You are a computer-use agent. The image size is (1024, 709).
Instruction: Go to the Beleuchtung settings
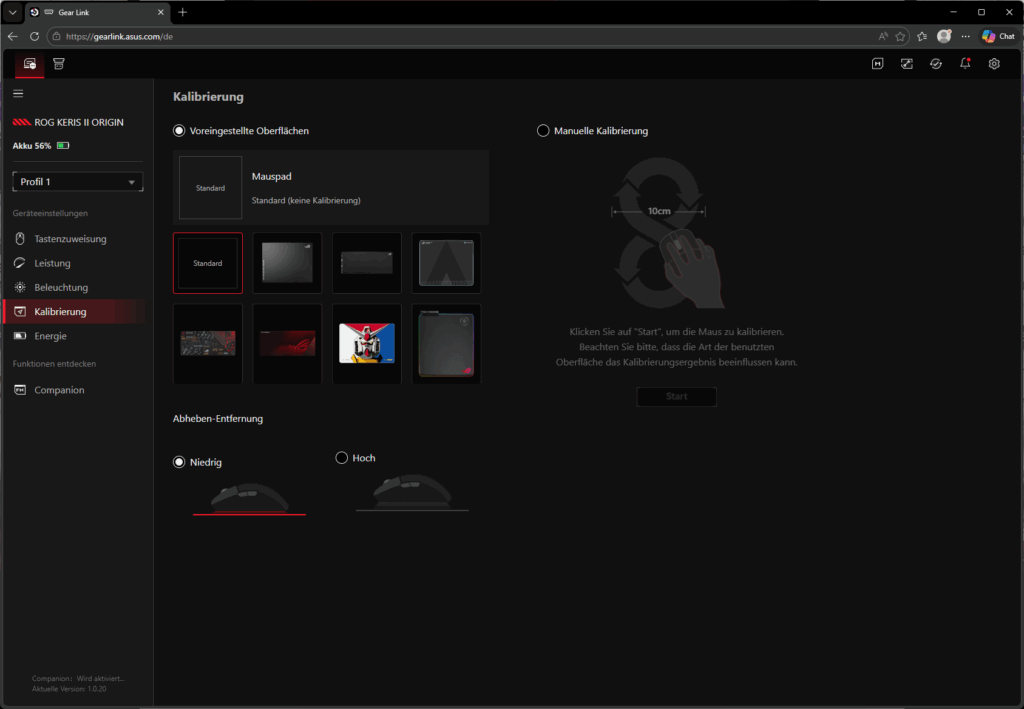[61, 288]
